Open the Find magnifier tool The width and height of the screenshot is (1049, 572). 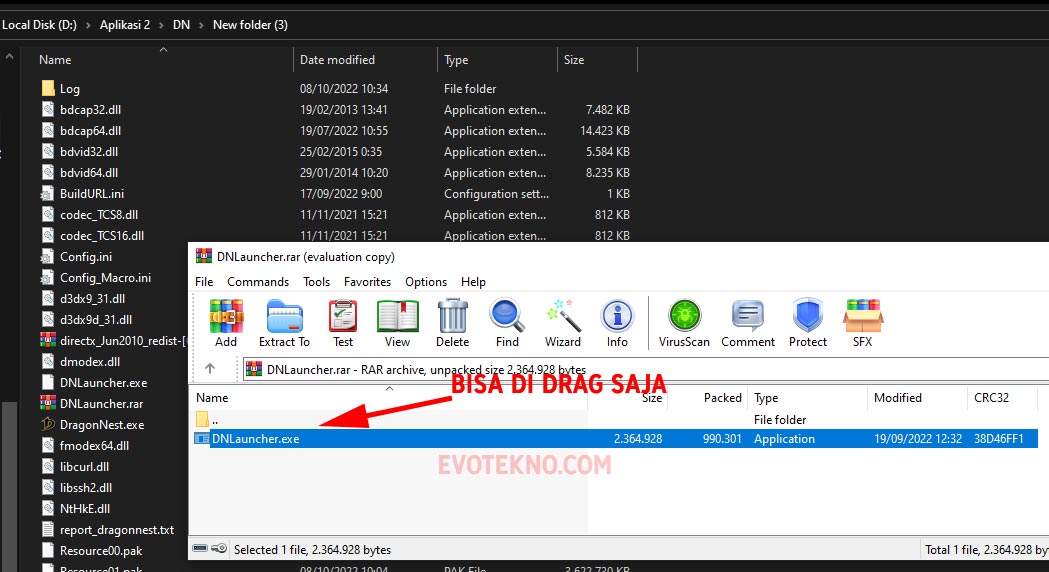[x=507, y=322]
